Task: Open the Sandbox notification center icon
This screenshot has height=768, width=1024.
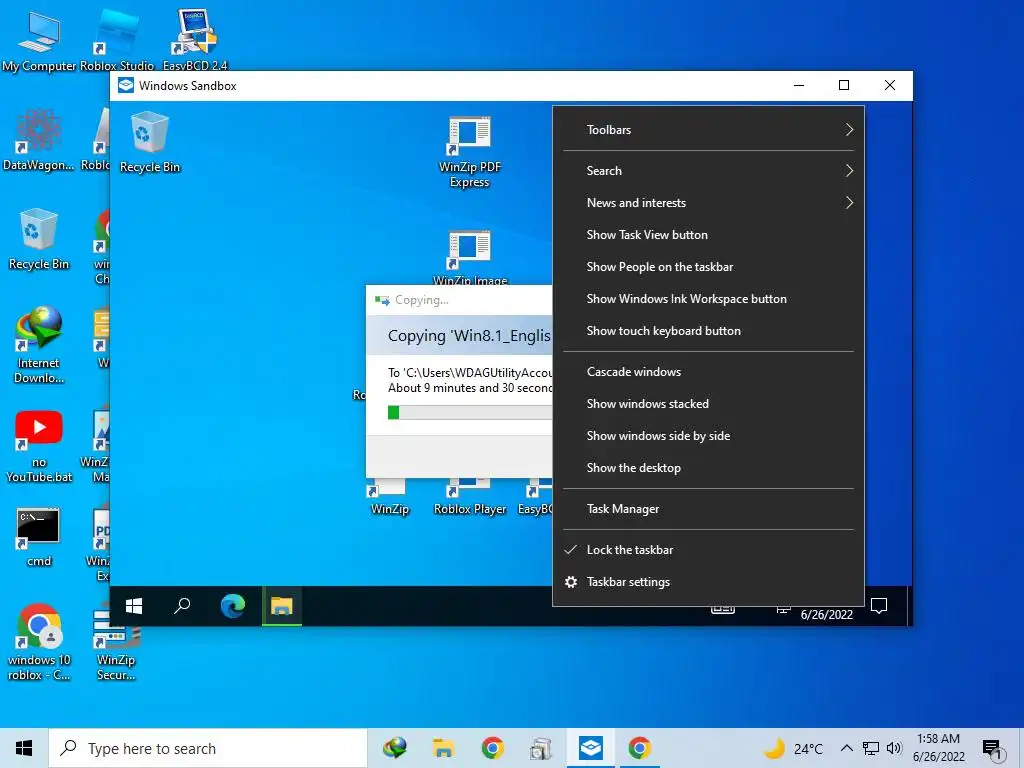Action: point(879,607)
